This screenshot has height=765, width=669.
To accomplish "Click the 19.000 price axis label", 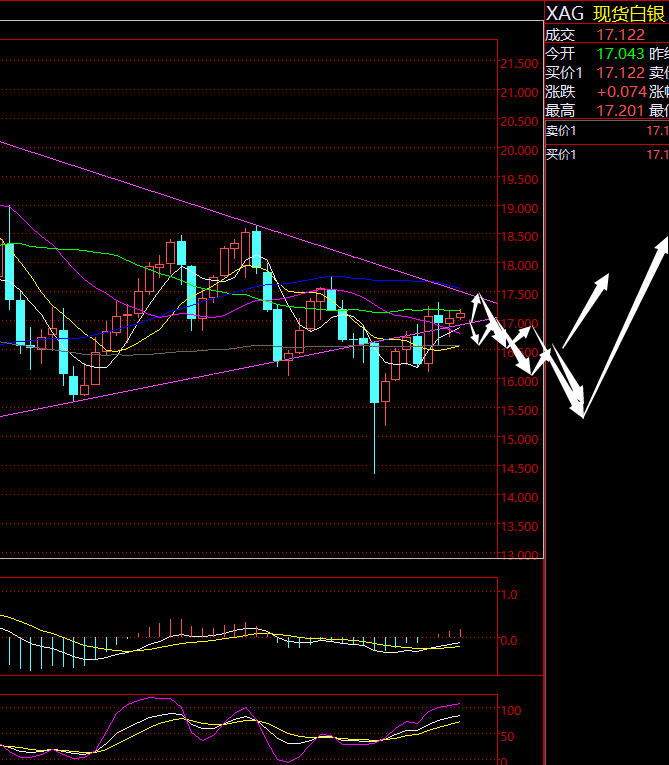I will click(519, 209).
